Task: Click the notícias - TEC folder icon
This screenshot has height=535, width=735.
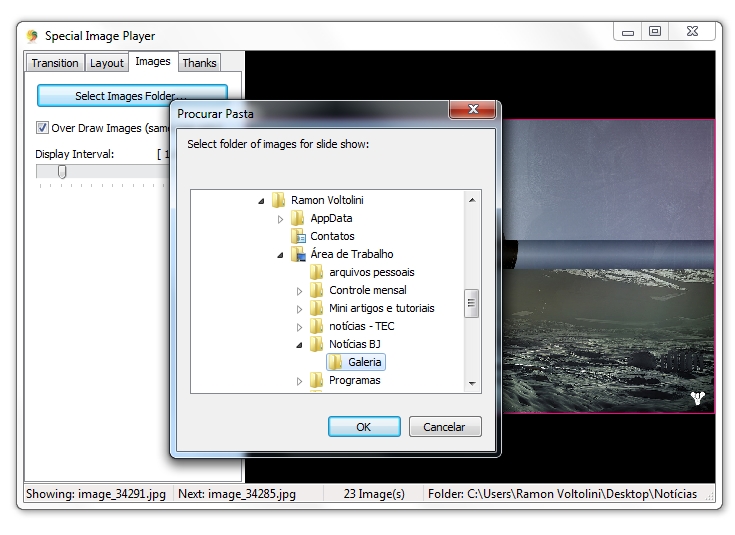Action: click(316, 326)
